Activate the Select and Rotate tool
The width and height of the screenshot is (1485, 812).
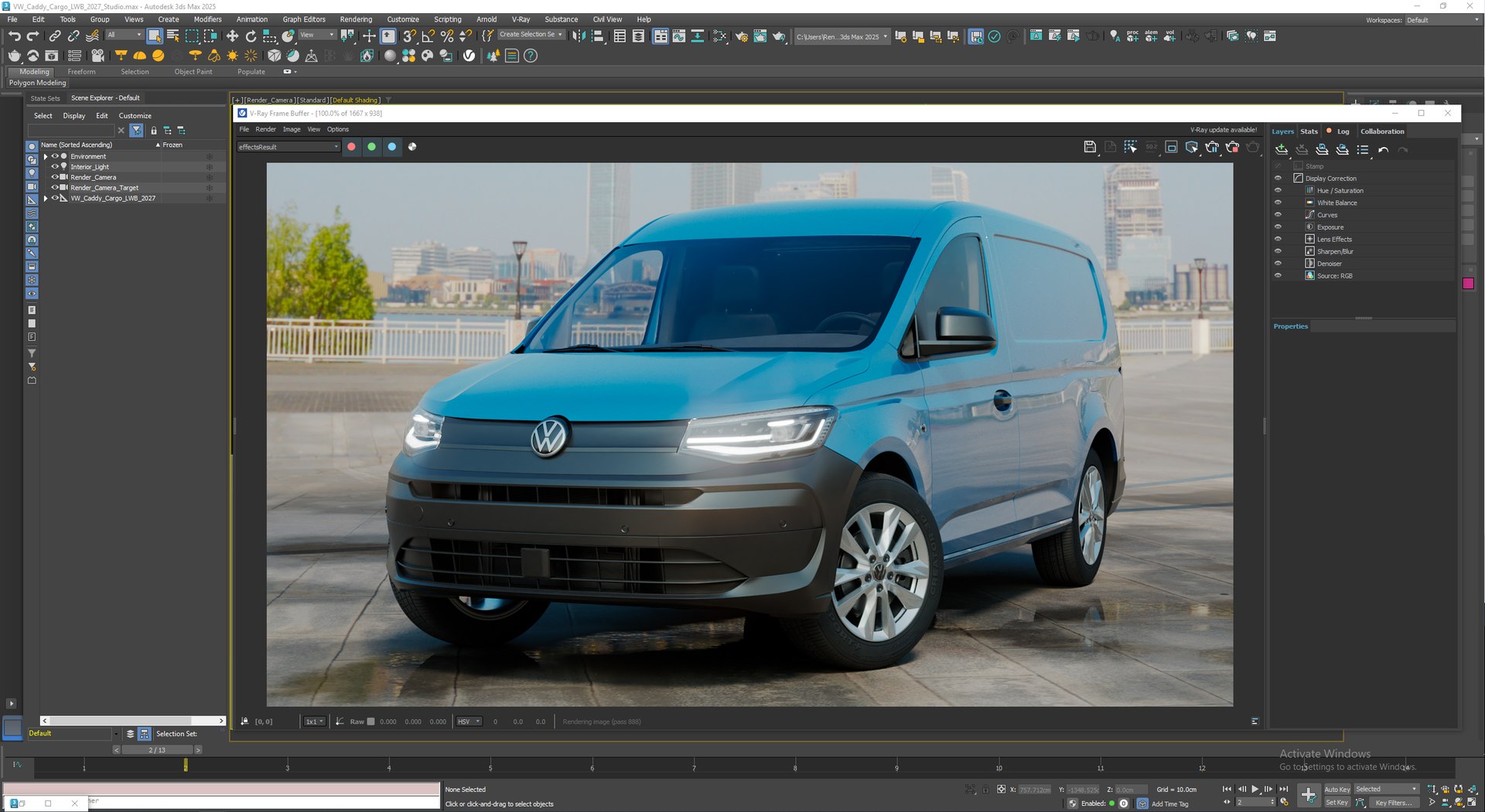point(251,36)
